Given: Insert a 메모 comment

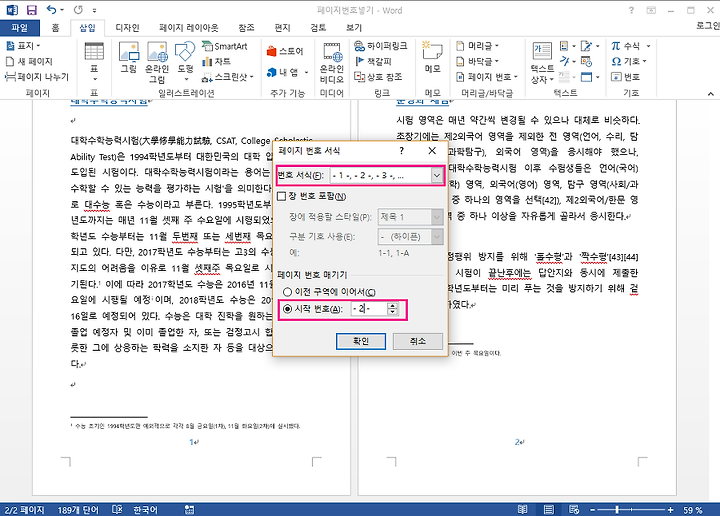Looking at the screenshot, I should (432, 57).
